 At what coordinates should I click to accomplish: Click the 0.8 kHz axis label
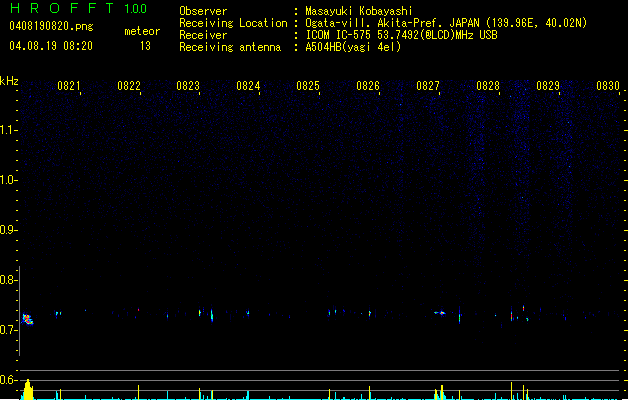coord(8,280)
